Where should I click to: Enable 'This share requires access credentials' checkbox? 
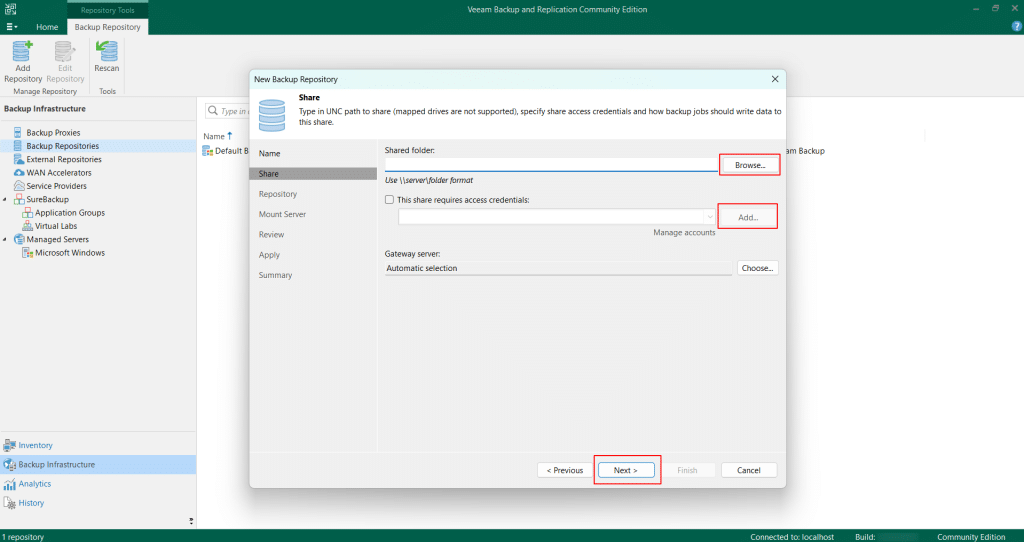pyautogui.click(x=389, y=200)
